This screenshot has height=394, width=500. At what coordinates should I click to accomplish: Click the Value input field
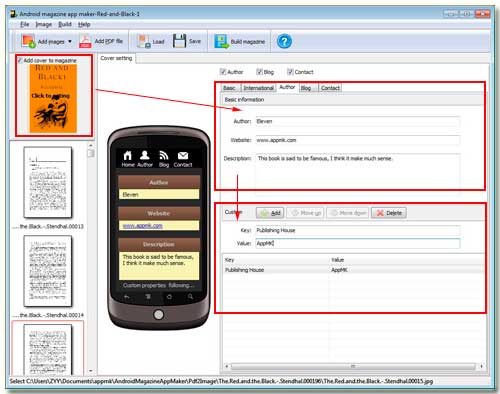click(x=357, y=243)
